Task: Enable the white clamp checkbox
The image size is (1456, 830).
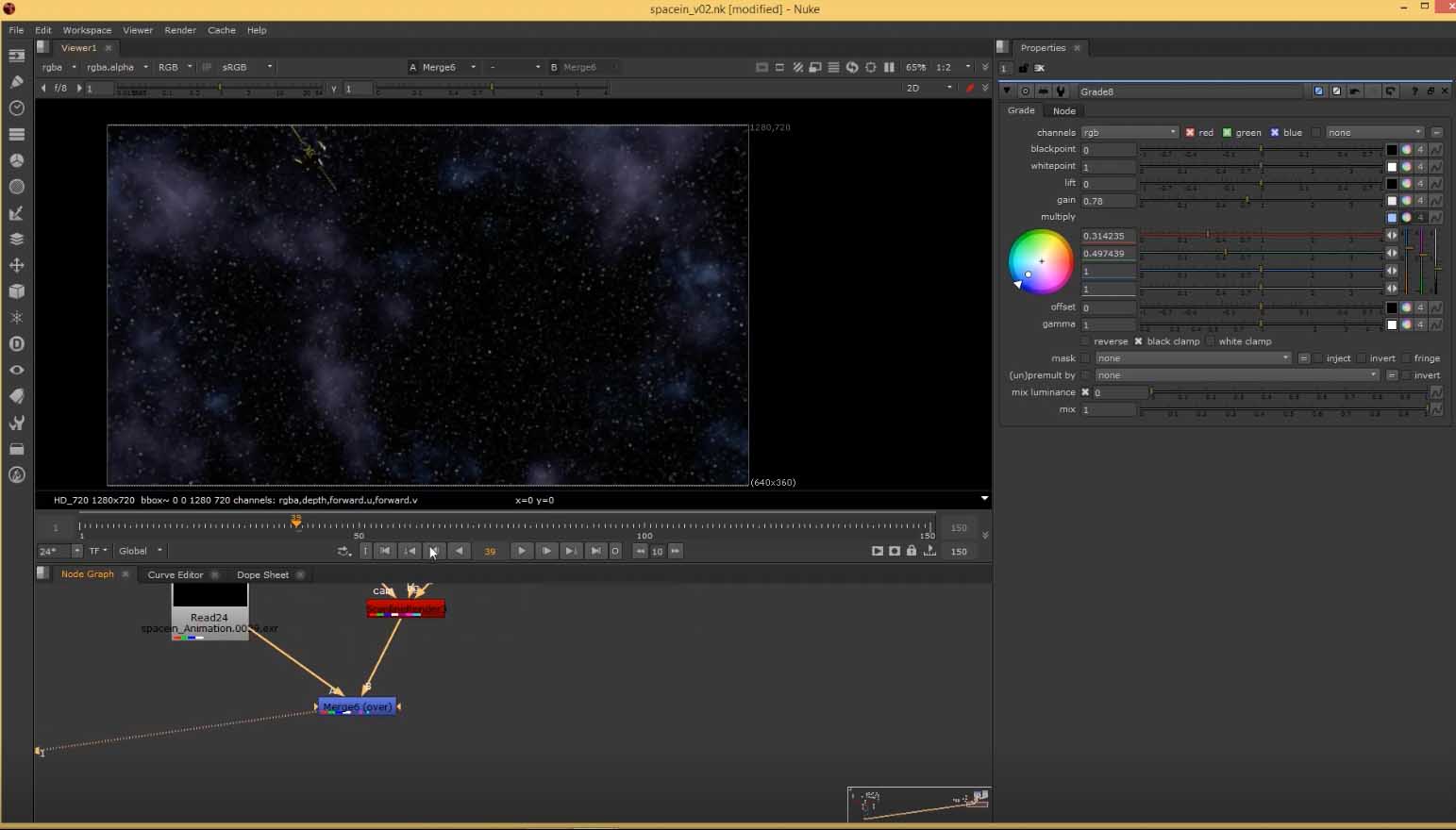Action: pos(1211,341)
